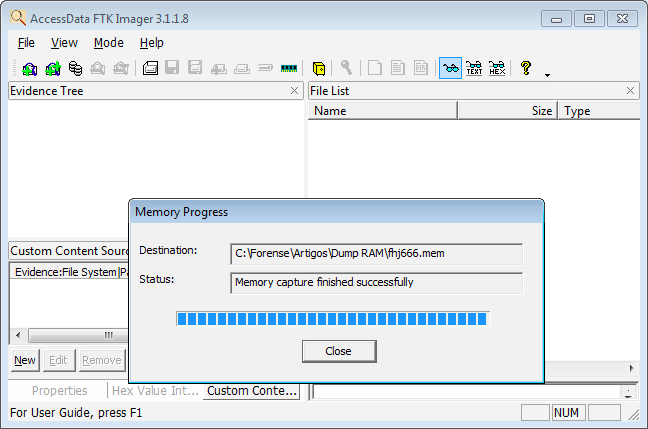
Task: Click custom content scroll left arrow
Action: [x=18, y=335]
